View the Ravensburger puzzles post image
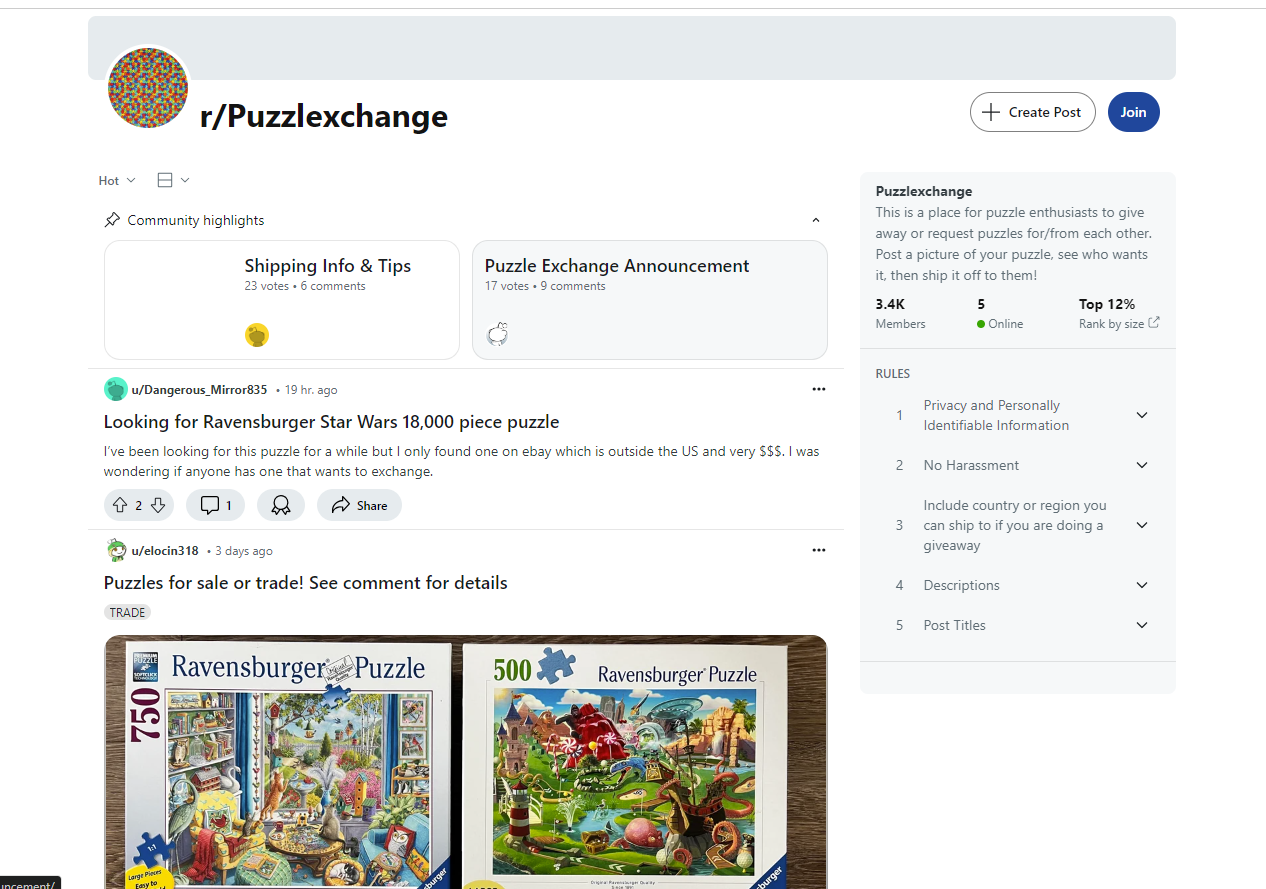Screen dimensions: 1266x889 point(466,762)
